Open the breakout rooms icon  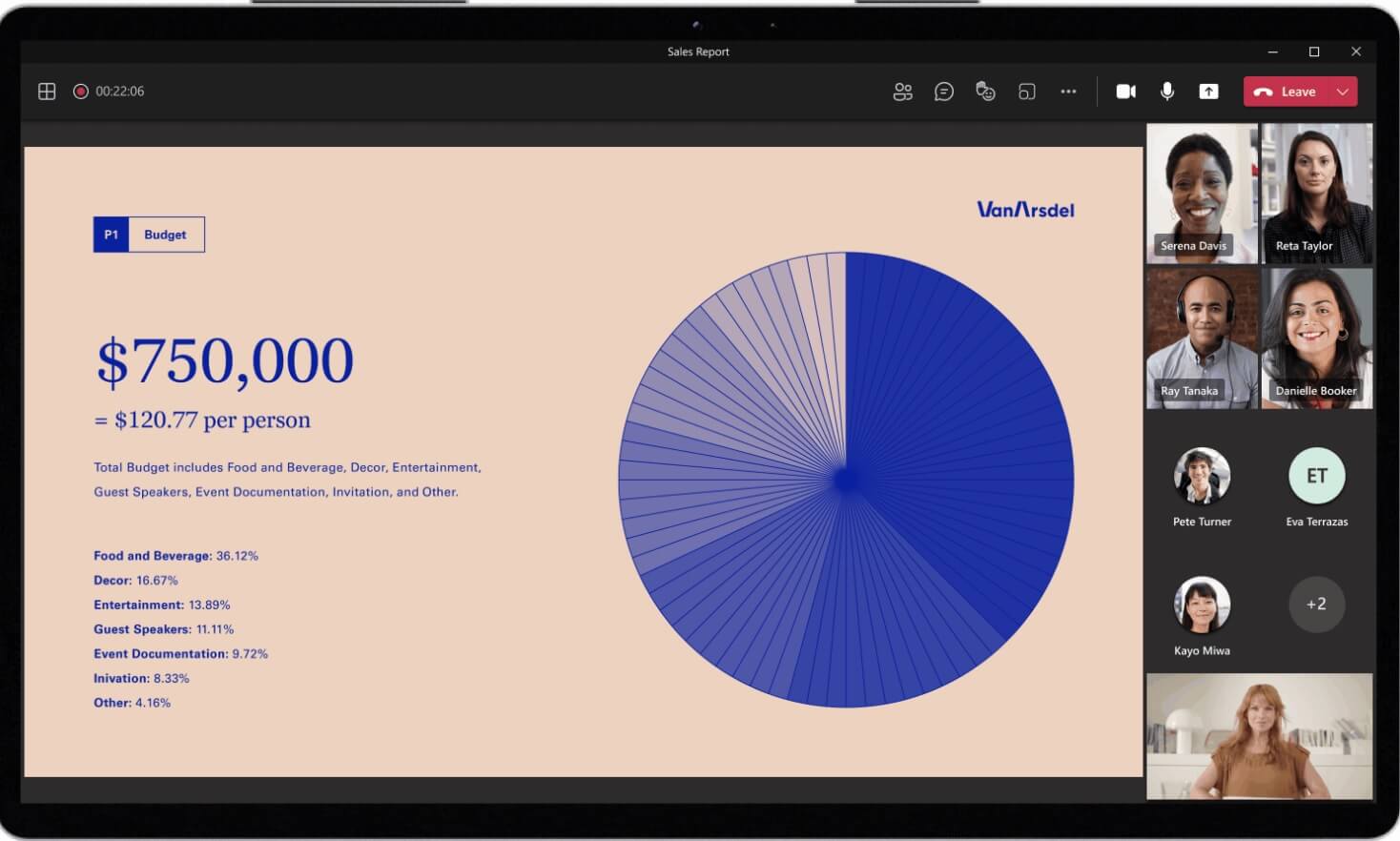pyautogui.click(x=1027, y=92)
